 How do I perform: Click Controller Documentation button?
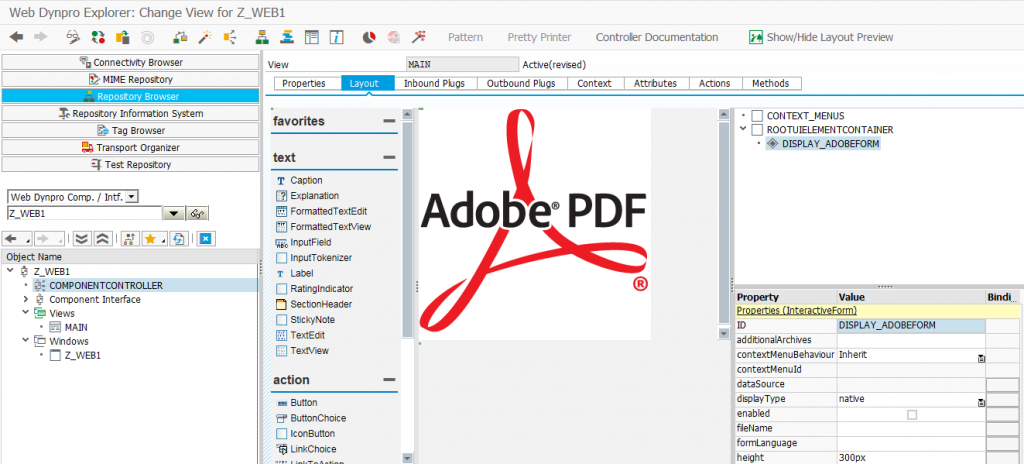pos(657,37)
